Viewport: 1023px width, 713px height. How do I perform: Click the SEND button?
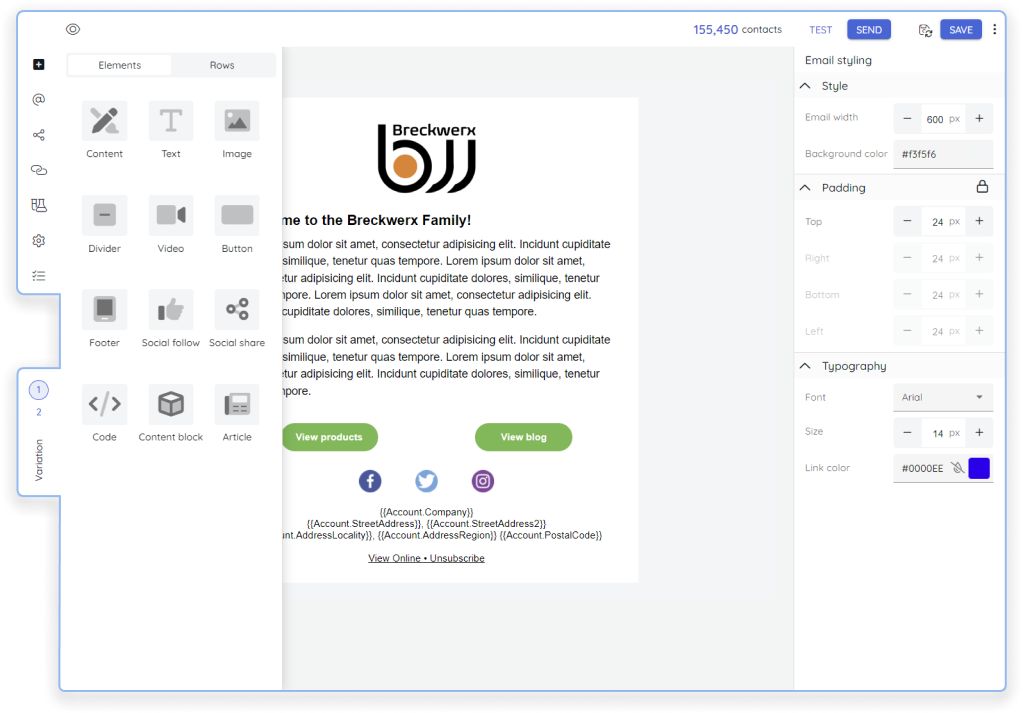(x=868, y=30)
